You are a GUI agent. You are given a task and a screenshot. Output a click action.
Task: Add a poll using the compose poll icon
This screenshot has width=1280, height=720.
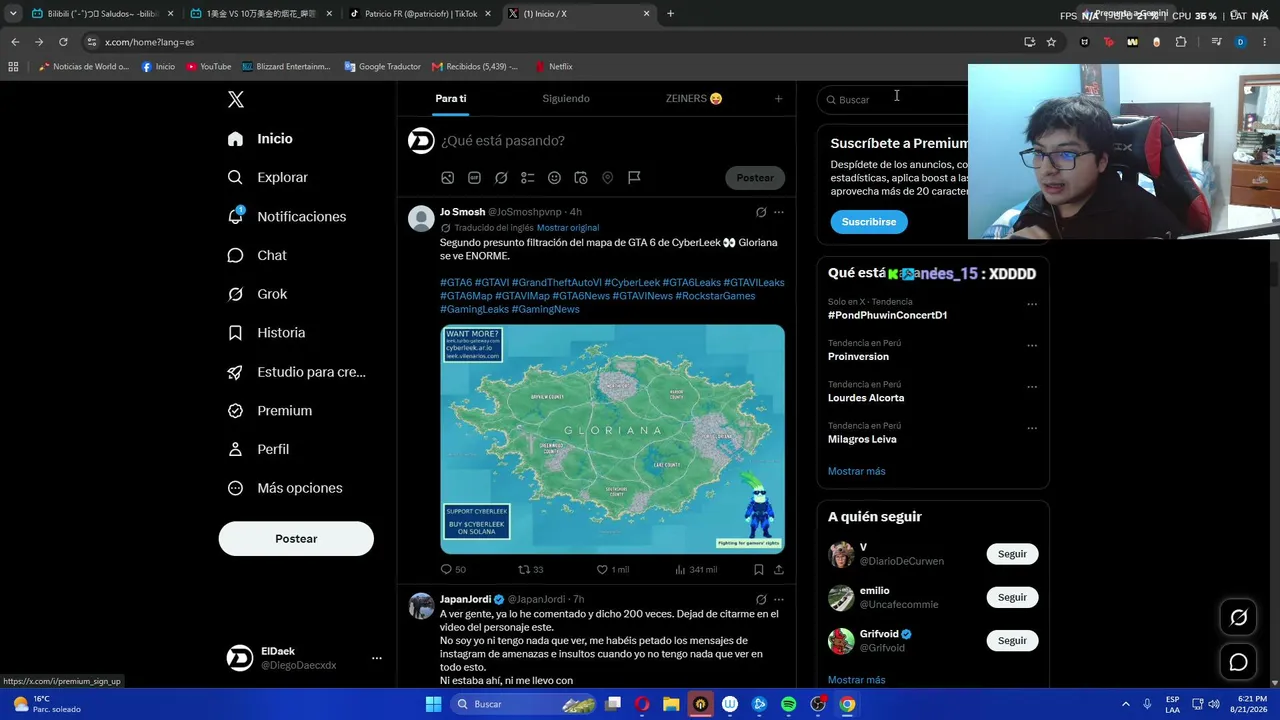528,178
